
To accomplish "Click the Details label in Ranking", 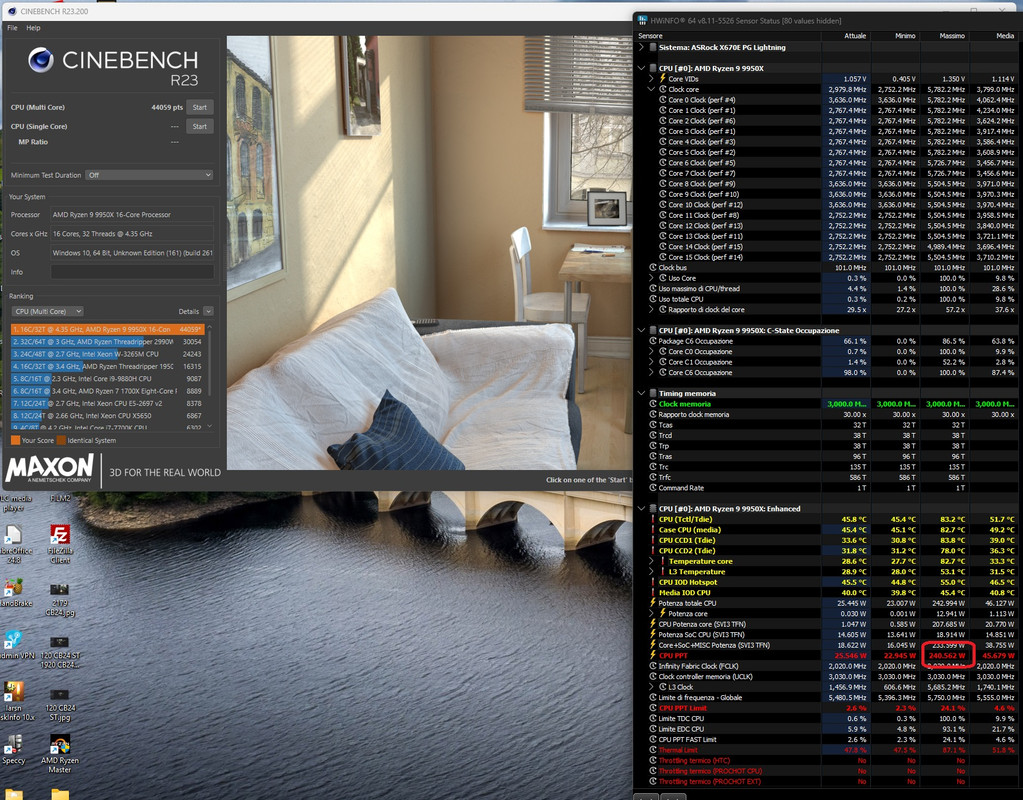I will [x=189, y=311].
